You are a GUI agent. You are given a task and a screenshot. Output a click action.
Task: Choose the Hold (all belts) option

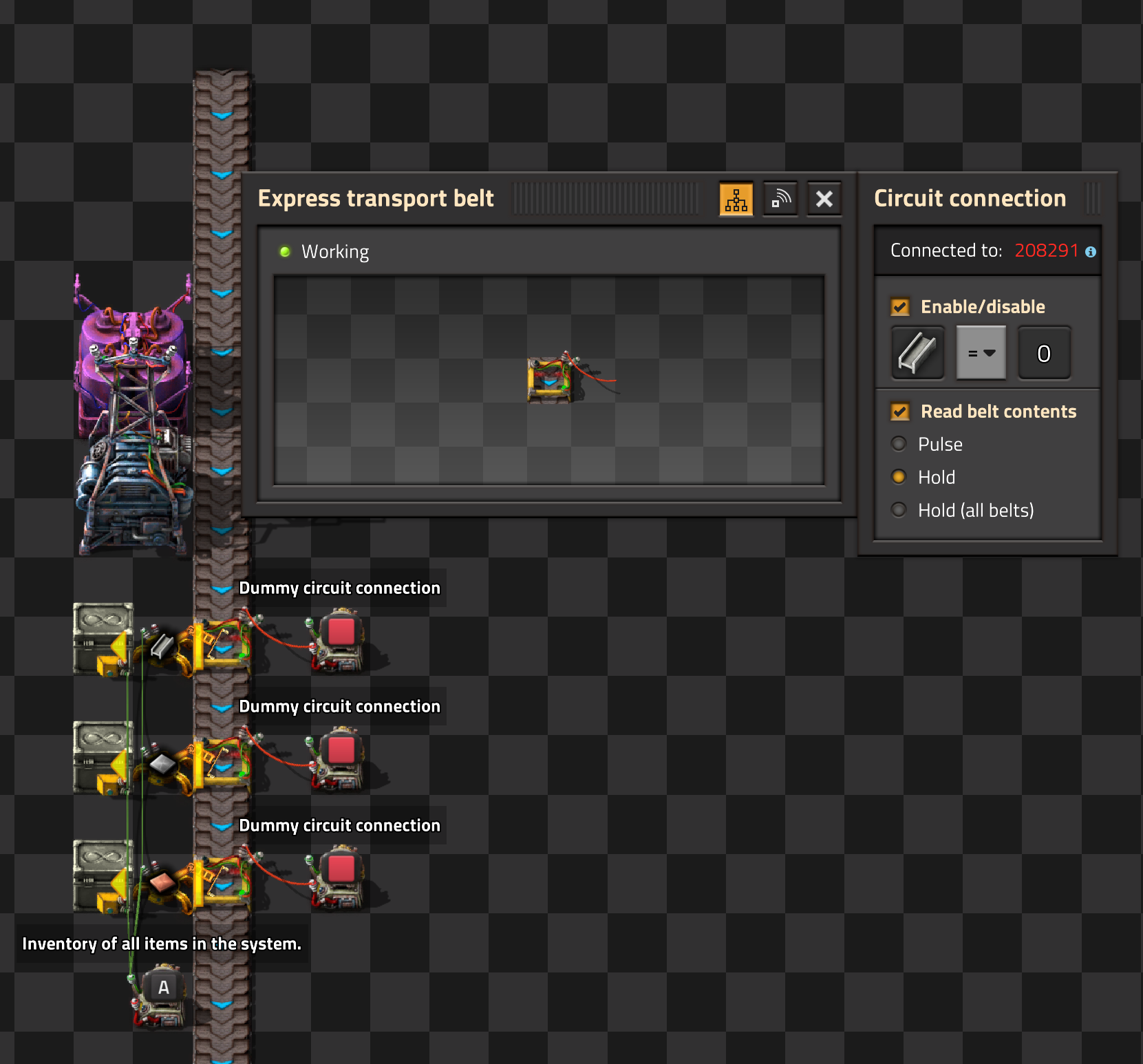pos(899,510)
